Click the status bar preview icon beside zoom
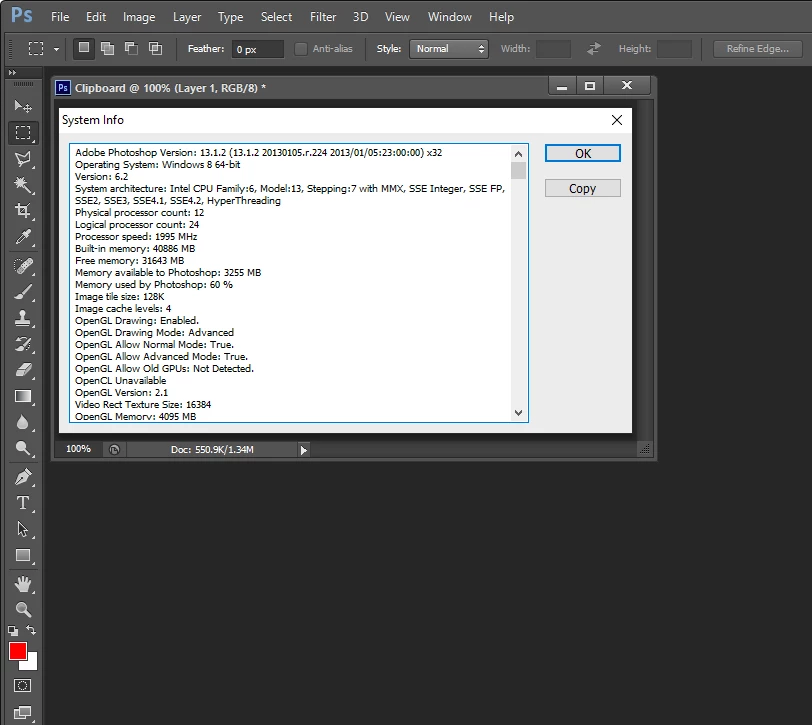Viewport: 812px width, 725px height. tap(114, 450)
